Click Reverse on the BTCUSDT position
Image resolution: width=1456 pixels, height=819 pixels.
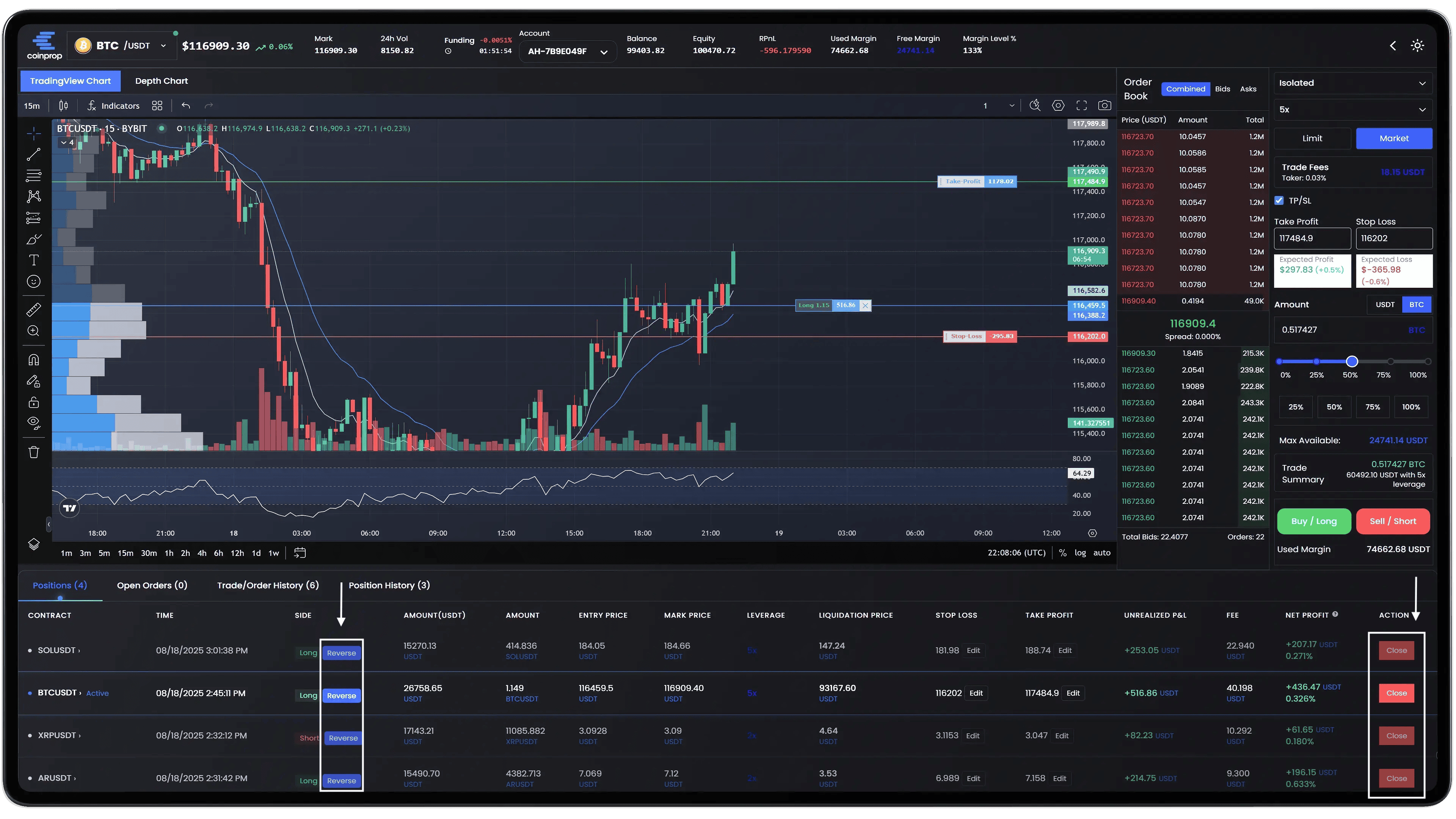(x=341, y=696)
